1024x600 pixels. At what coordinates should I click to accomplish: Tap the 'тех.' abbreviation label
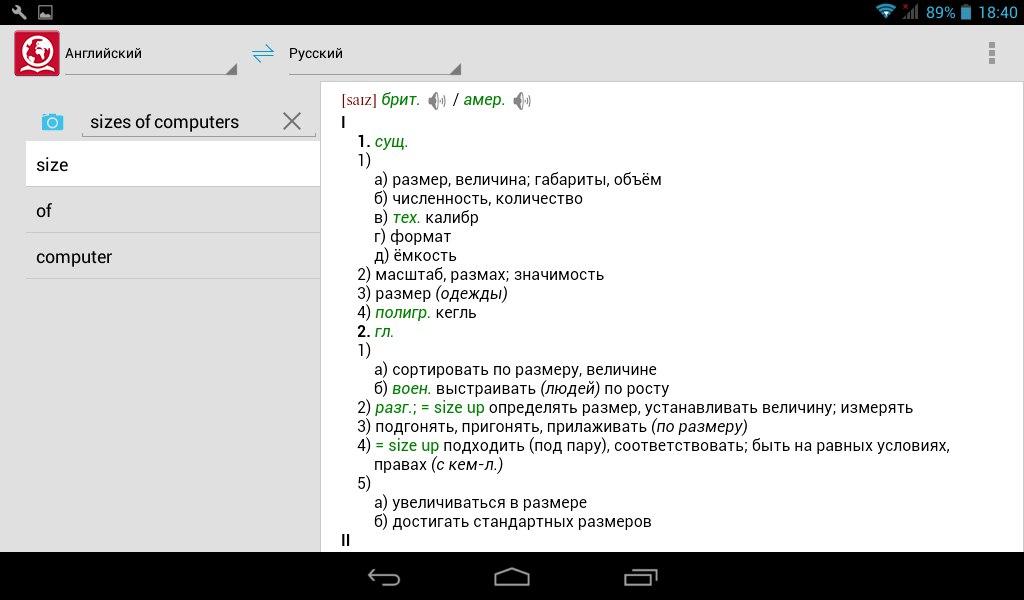(406, 218)
